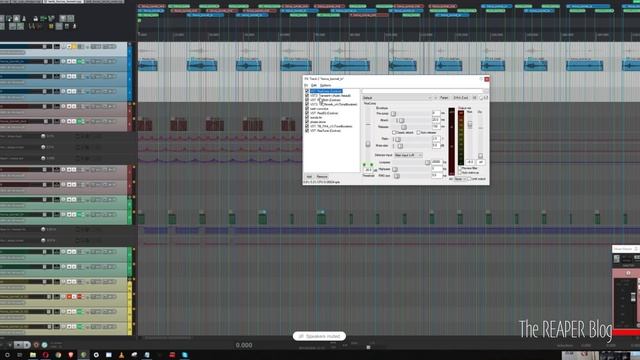Click the Threshold dB value field
Screen dimensions: 640x360
click(x=368, y=170)
